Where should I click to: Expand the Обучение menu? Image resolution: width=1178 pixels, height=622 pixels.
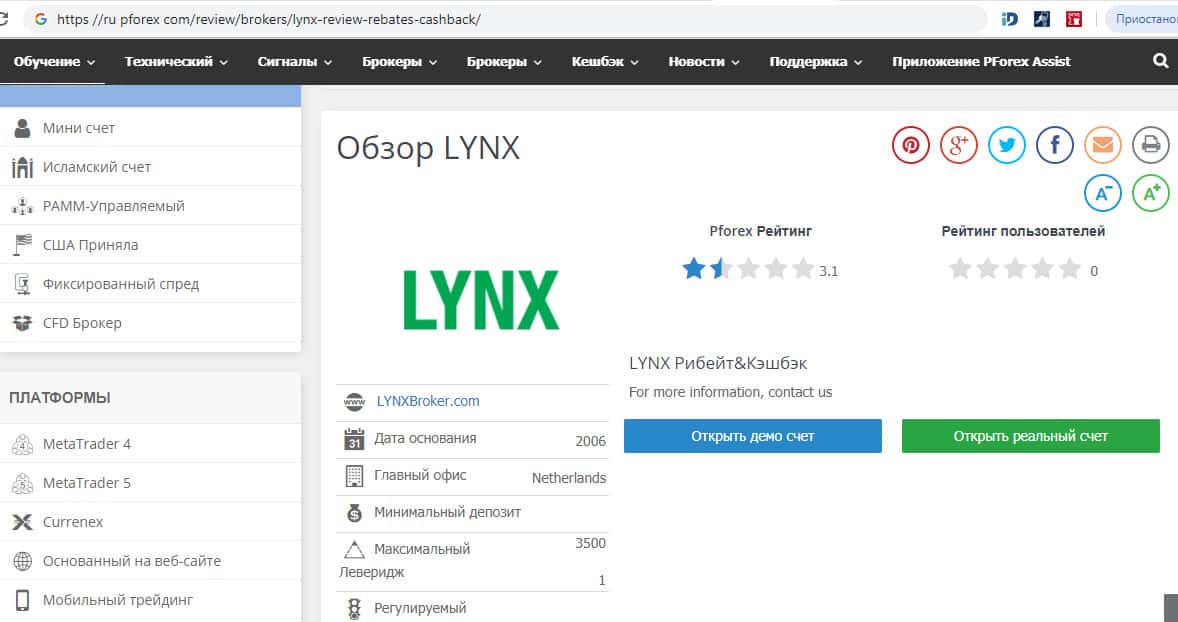tap(54, 62)
